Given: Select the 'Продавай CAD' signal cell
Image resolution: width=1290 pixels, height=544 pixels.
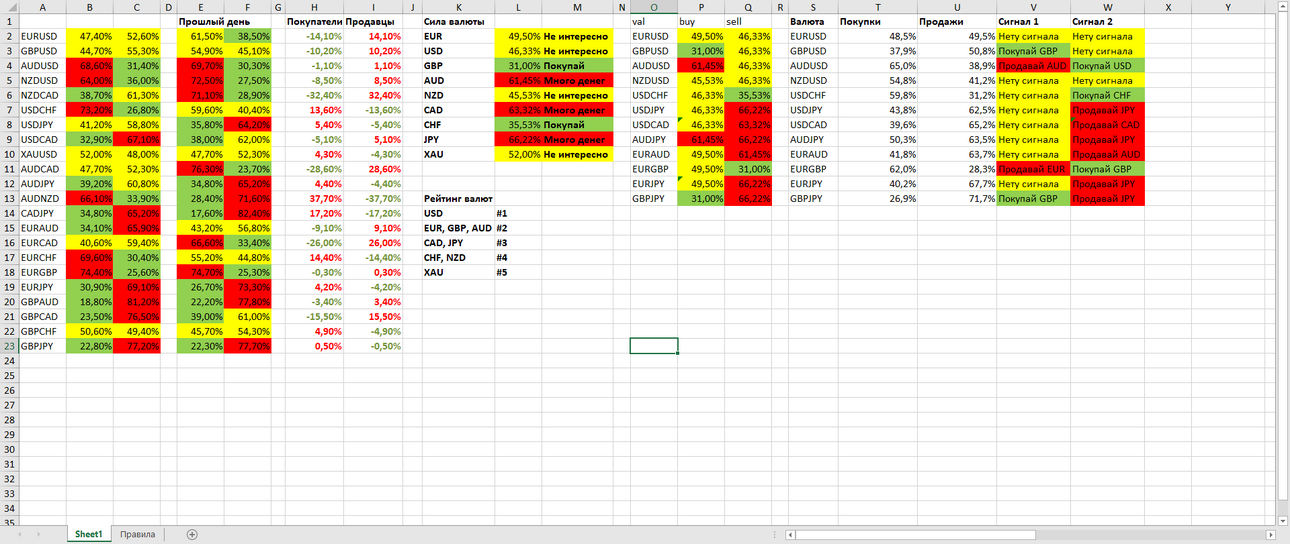Looking at the screenshot, I should point(1106,125).
